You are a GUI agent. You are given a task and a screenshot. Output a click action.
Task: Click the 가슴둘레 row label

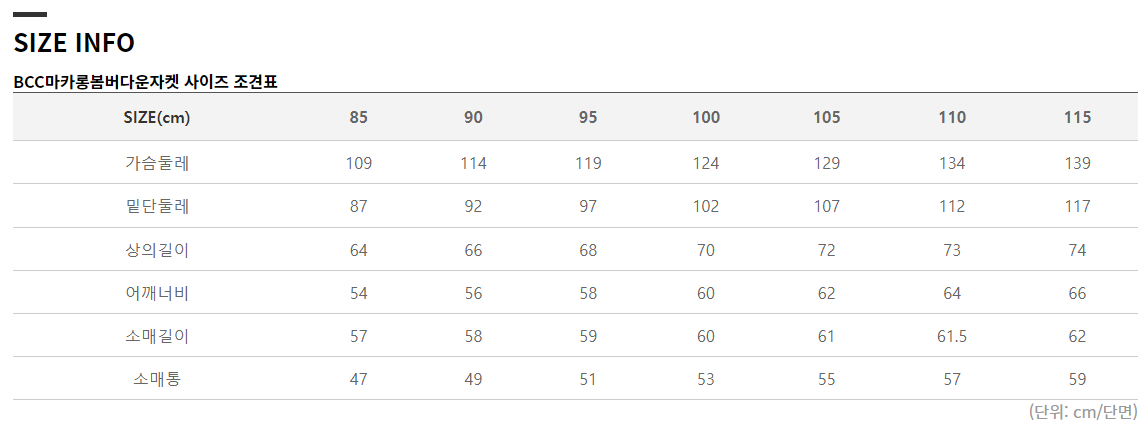coord(157,164)
